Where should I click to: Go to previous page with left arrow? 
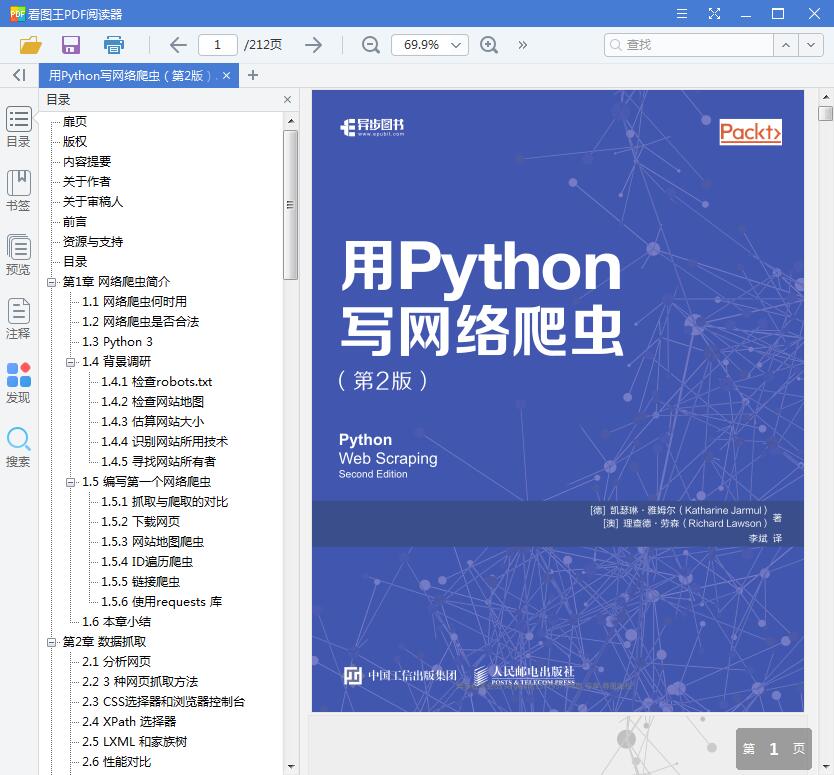pos(178,45)
